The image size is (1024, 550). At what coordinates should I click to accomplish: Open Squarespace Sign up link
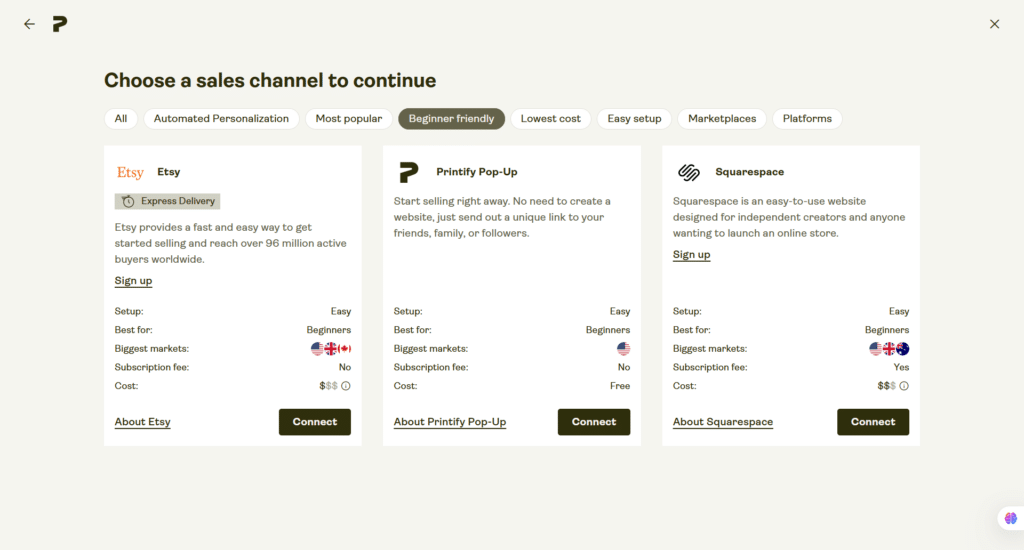coord(692,255)
